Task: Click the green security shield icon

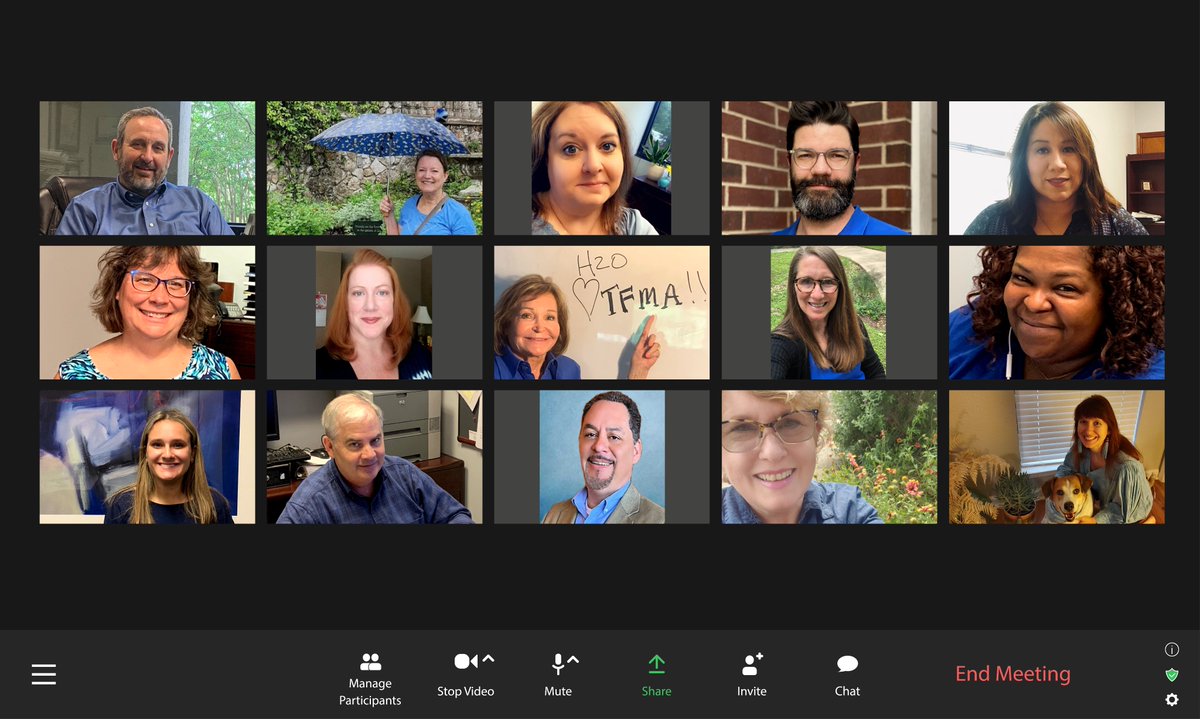Action: [x=1172, y=675]
